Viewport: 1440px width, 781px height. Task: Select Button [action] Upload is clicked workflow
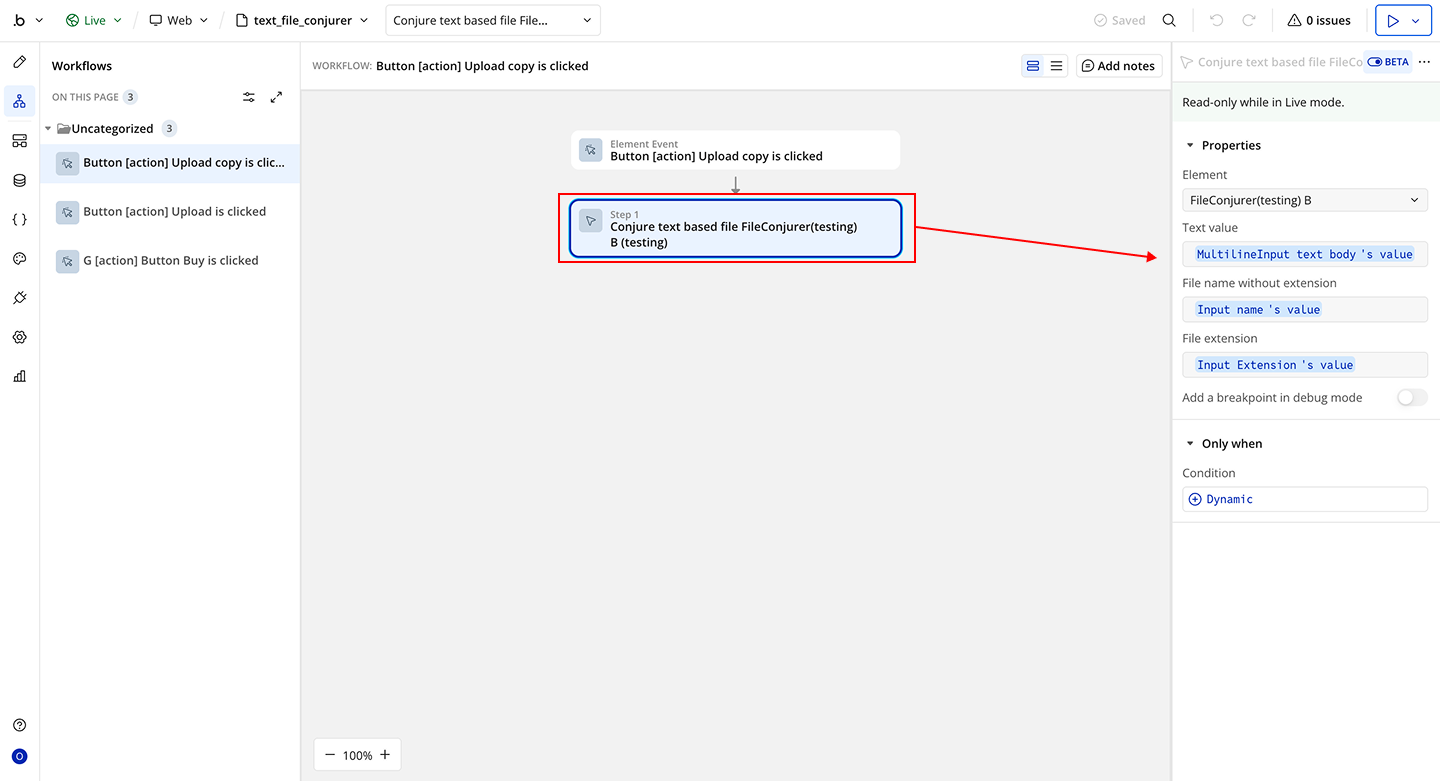[x=170, y=212]
